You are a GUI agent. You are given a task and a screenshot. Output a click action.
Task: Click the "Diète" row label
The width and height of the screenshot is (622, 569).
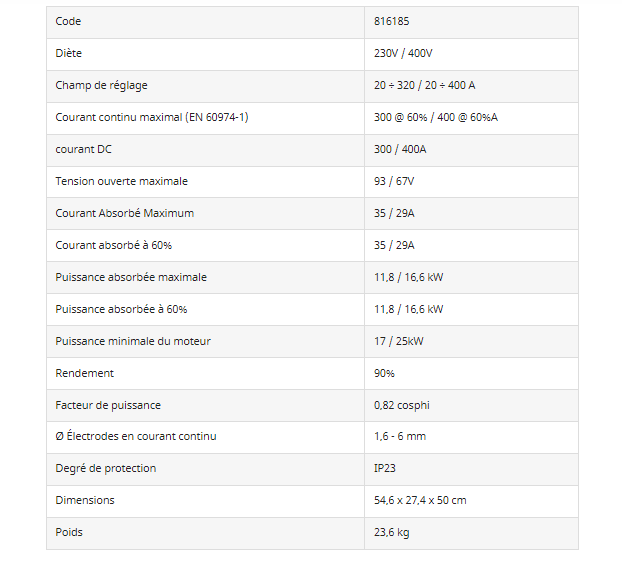tap(69, 54)
